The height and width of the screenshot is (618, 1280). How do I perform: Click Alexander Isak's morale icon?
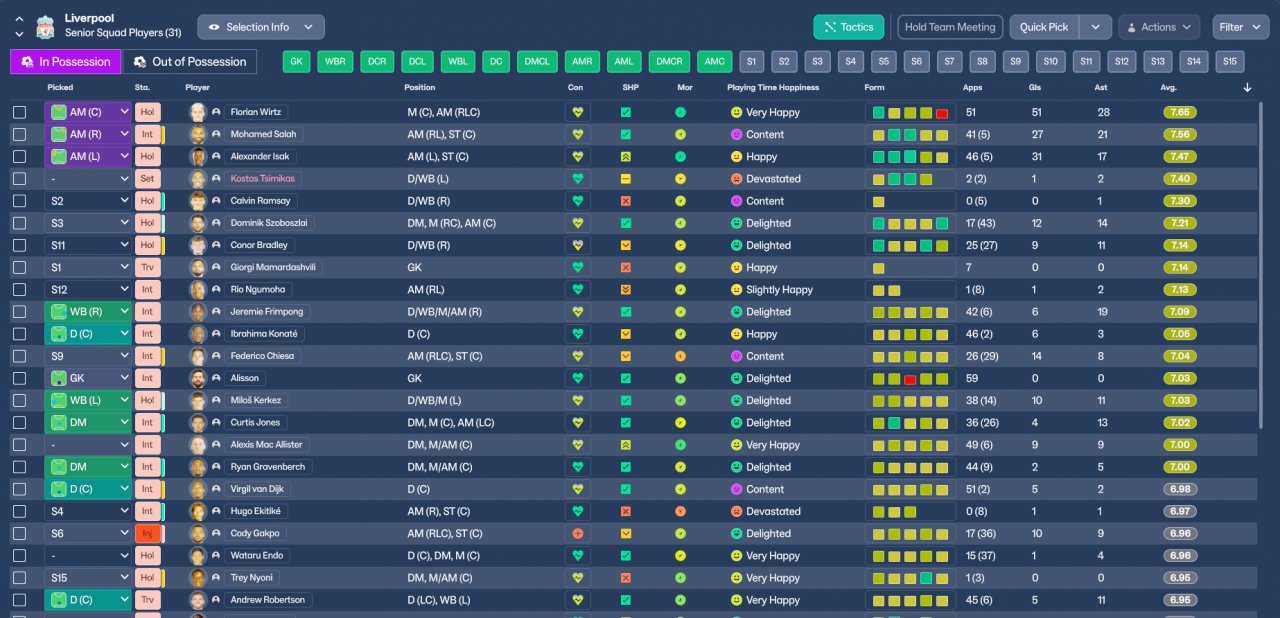tap(680, 157)
